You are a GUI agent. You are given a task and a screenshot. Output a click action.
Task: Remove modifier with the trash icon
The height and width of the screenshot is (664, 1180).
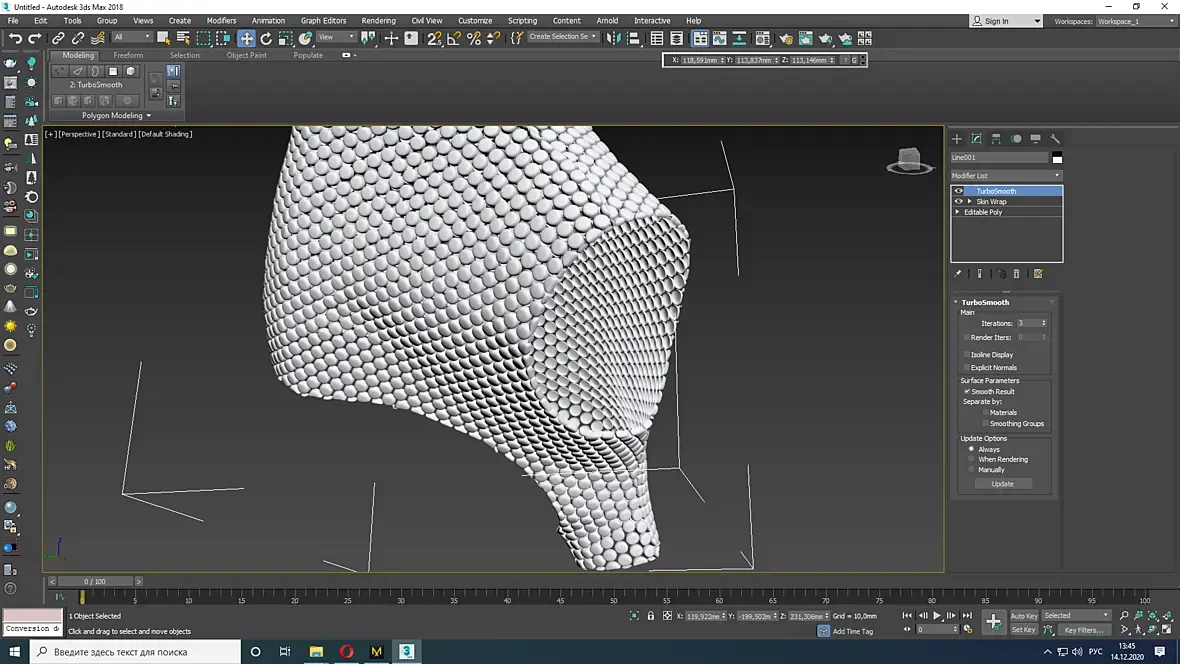click(x=1017, y=274)
